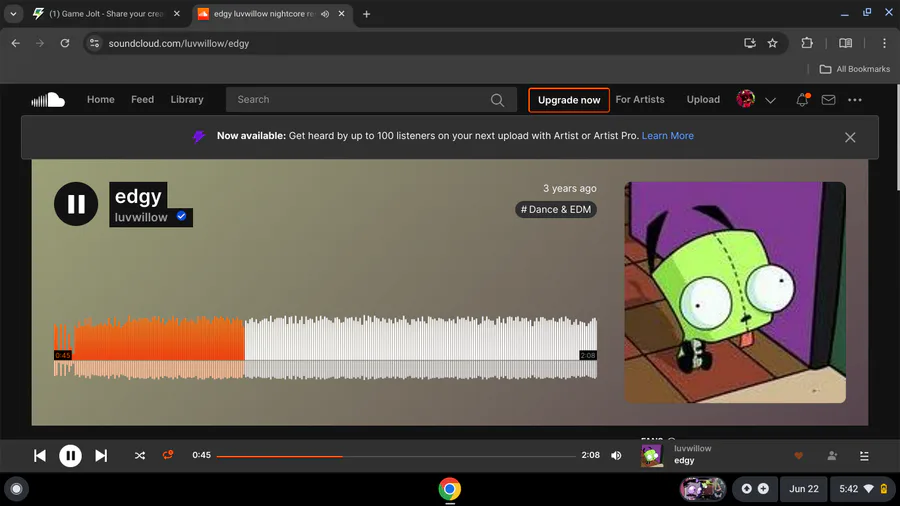Pause playback in the bottom player bar
The width and height of the screenshot is (900, 506).
[x=71, y=456]
